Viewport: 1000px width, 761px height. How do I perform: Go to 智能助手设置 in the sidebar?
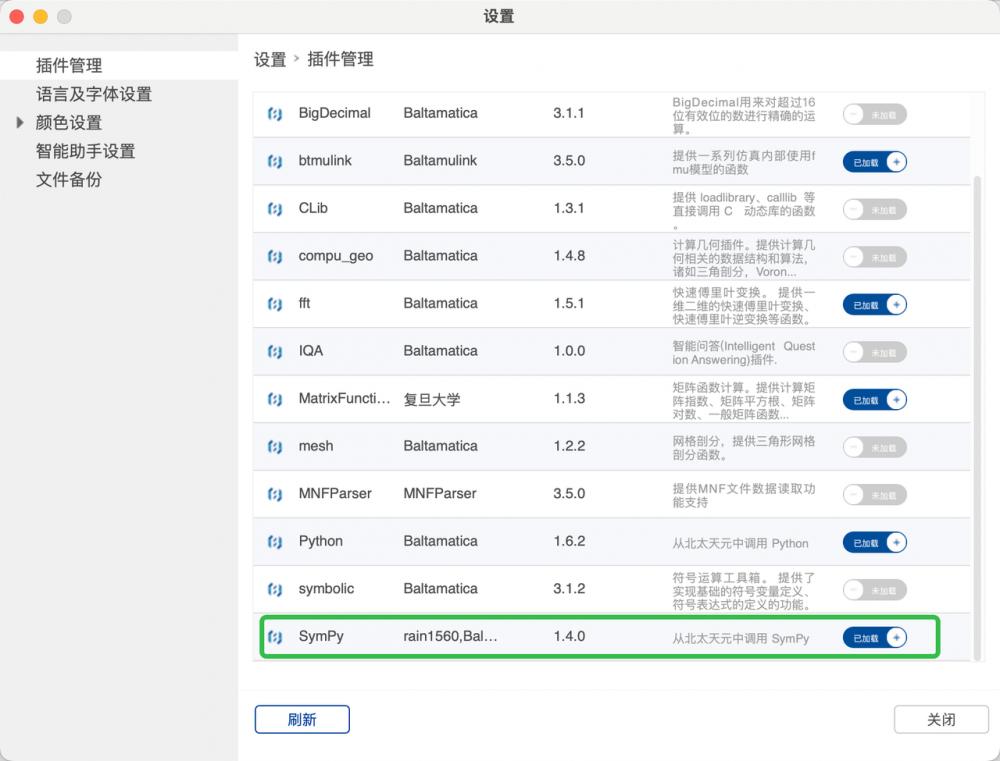point(85,152)
